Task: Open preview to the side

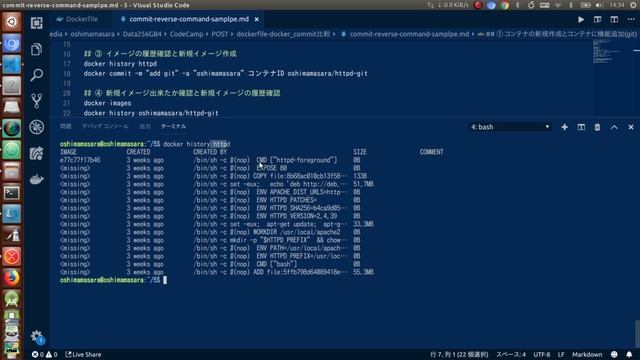Action: click(x=598, y=20)
